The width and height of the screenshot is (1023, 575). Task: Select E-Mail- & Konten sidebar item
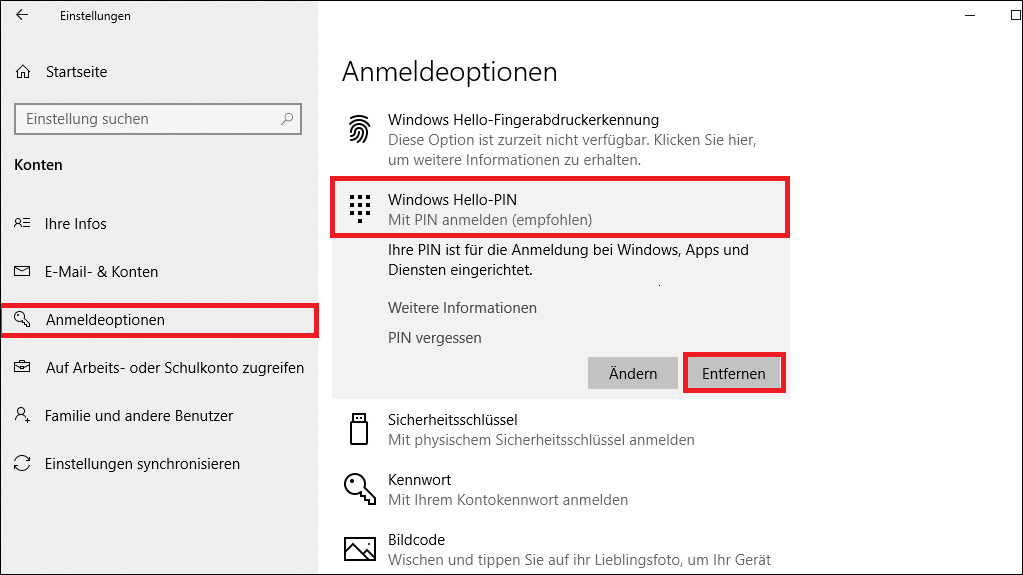click(102, 272)
